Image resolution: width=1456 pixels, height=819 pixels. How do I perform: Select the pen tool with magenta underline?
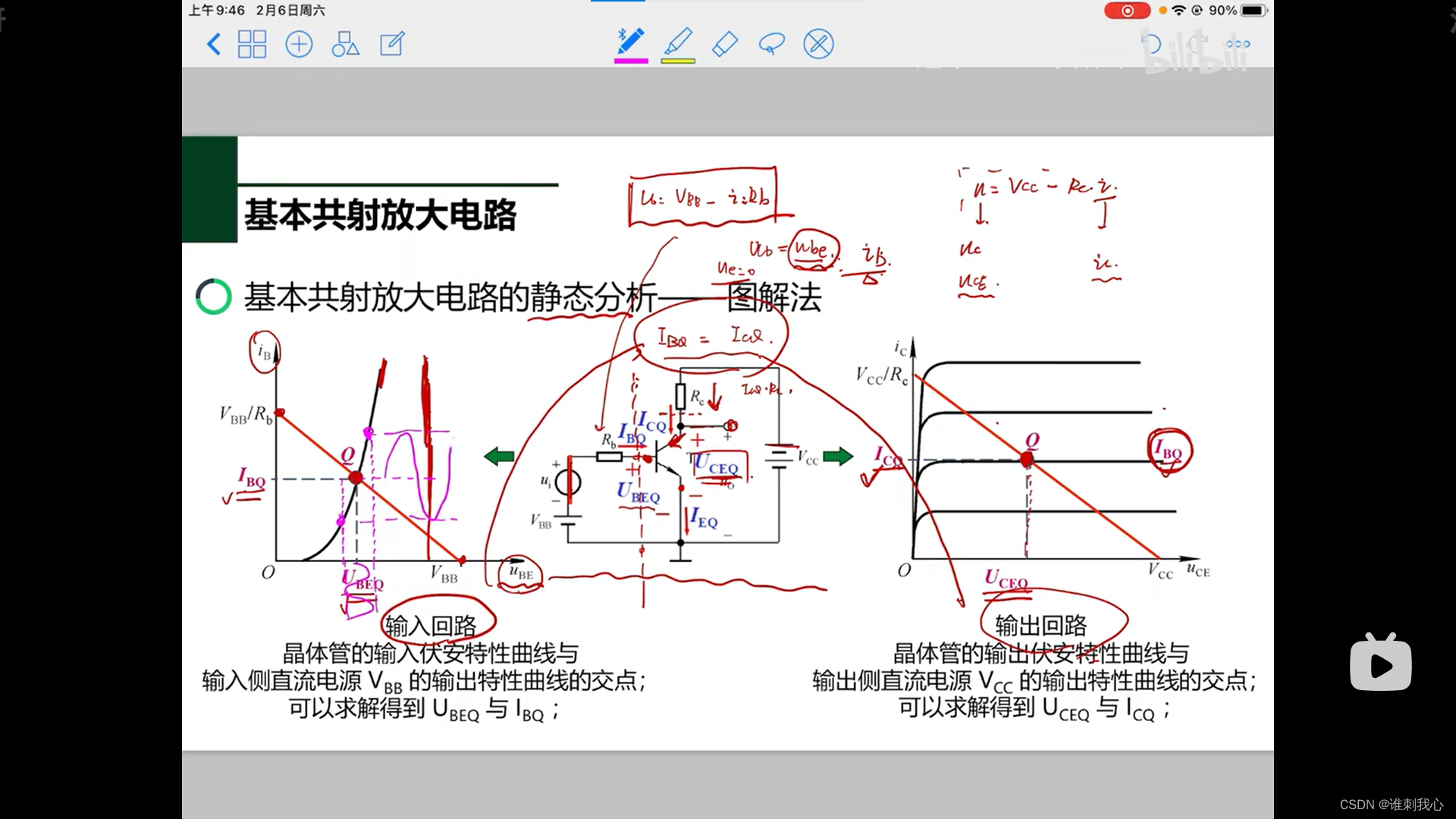point(631,41)
